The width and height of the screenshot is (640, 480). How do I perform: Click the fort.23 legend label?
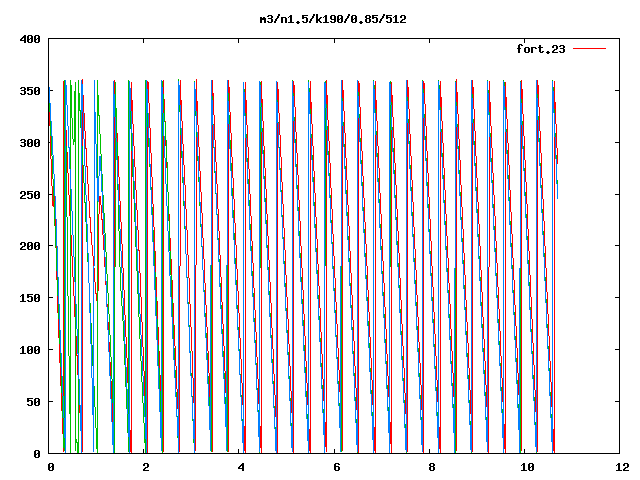pos(541,49)
